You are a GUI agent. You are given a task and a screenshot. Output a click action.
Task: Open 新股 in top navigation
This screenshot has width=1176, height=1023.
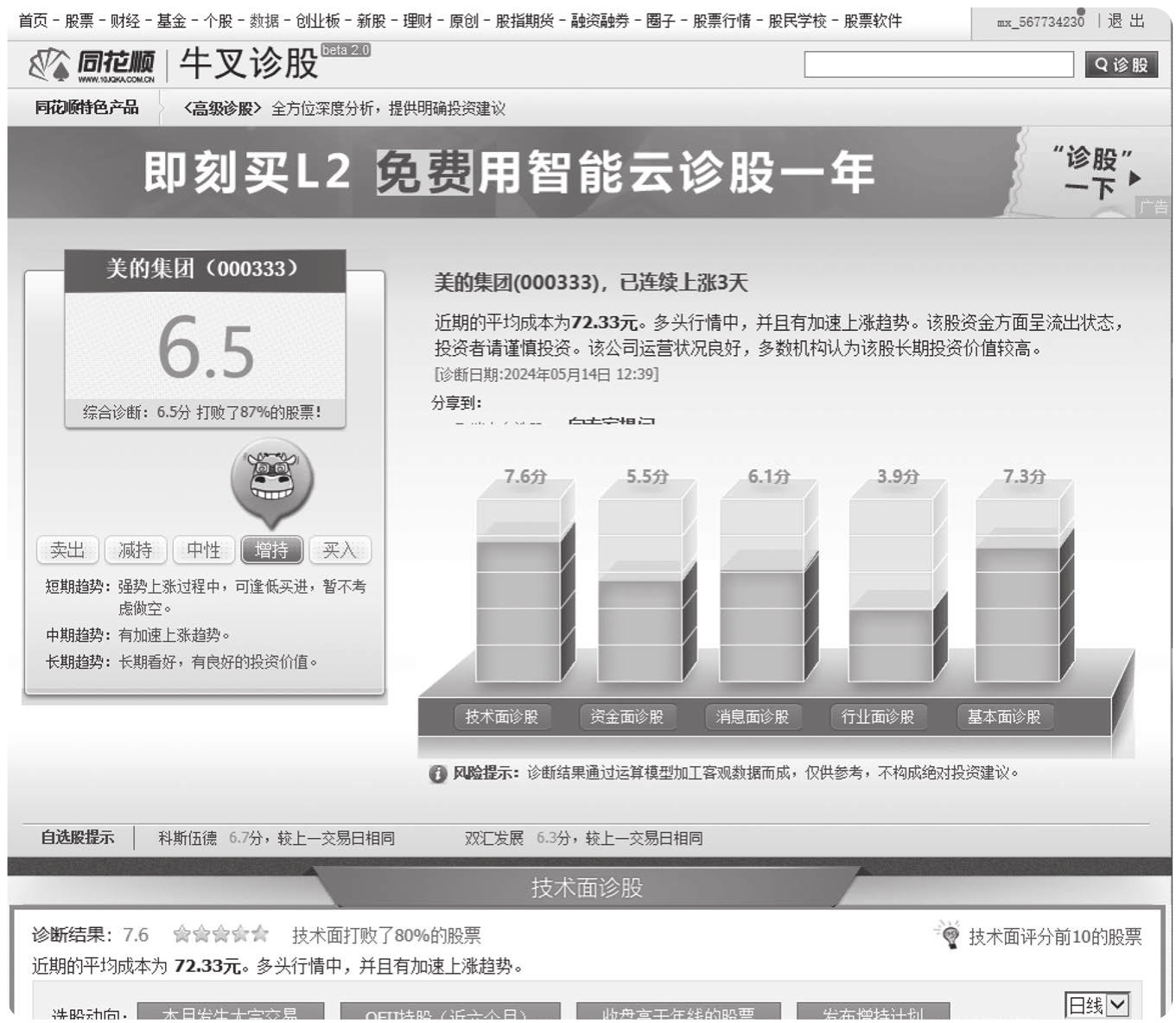pos(372,21)
